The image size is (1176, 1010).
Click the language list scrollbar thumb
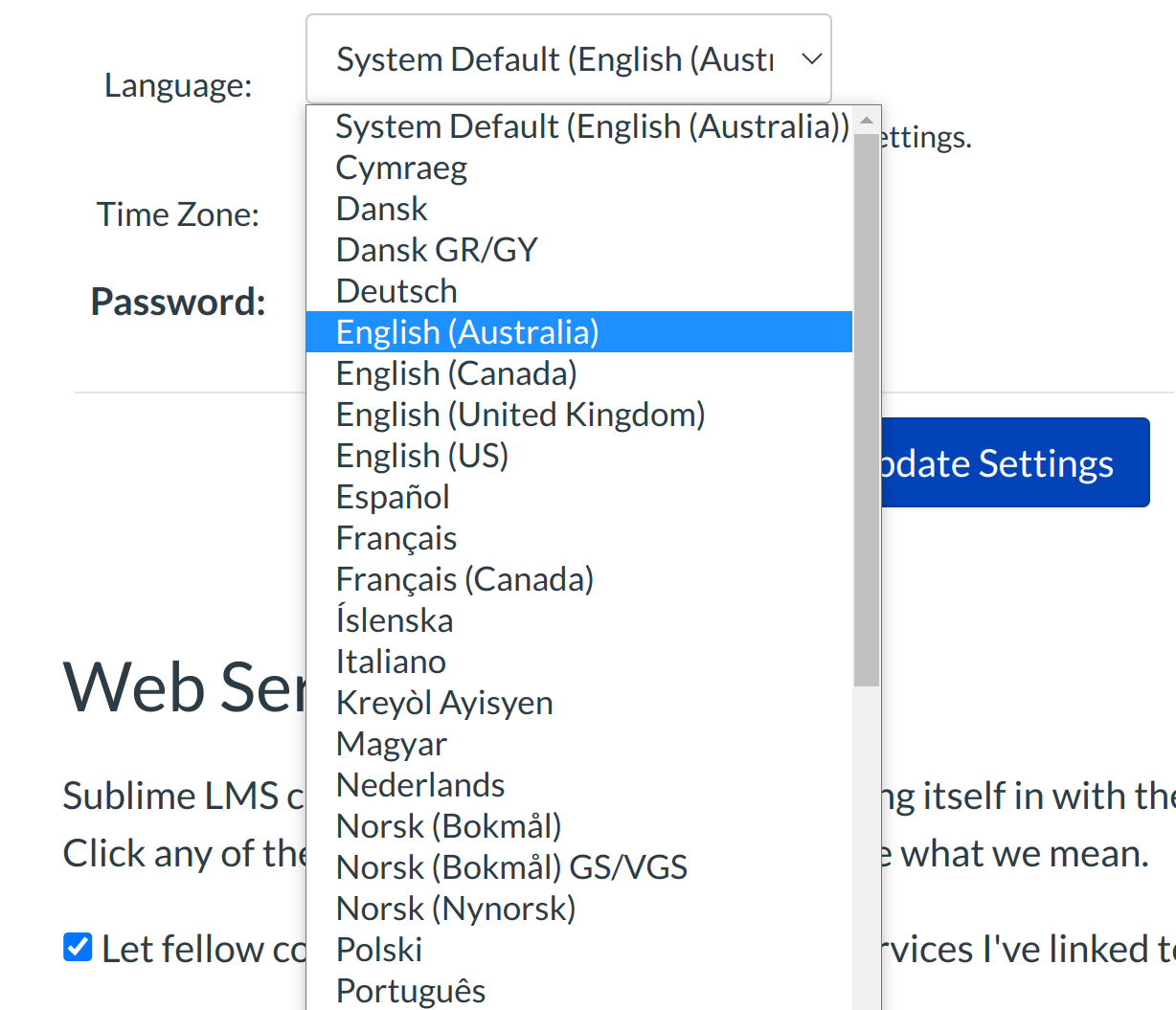tap(866, 412)
